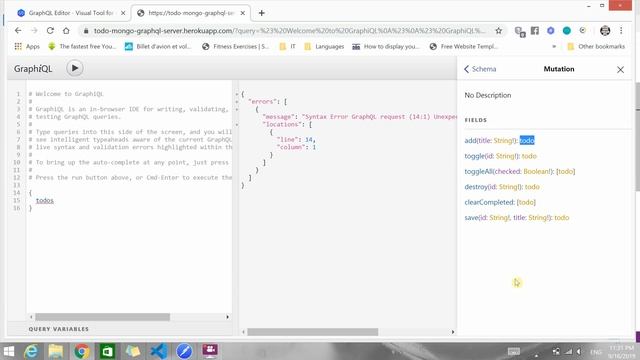The height and width of the screenshot is (360, 640).
Task: Click the blue hexagon extension icon
Action: pos(551,31)
